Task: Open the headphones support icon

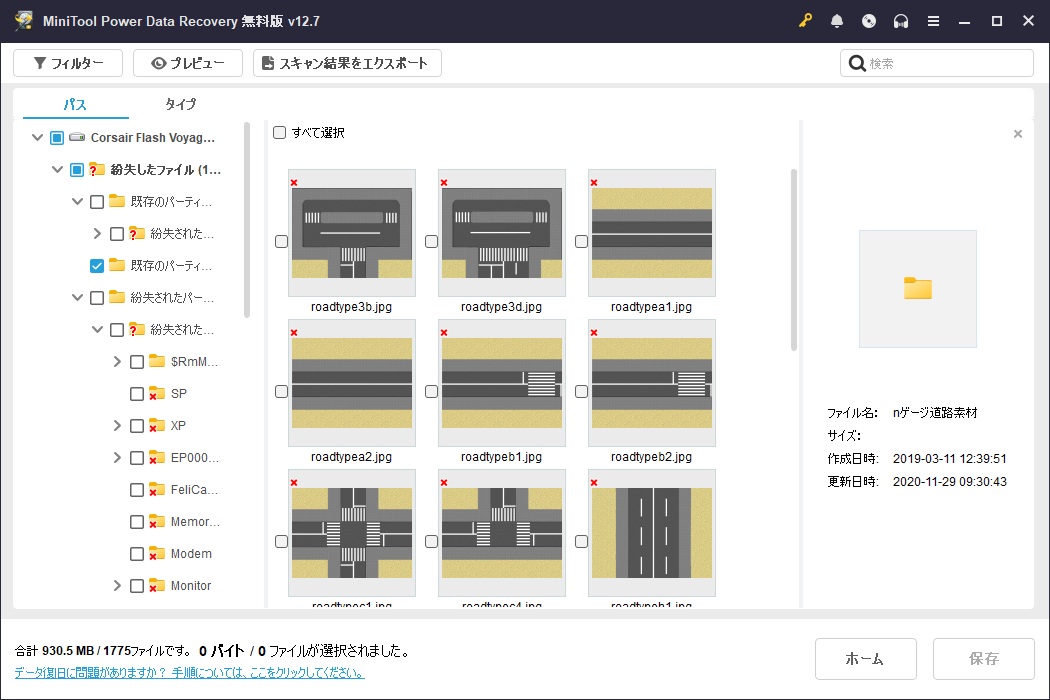Action: [x=901, y=21]
